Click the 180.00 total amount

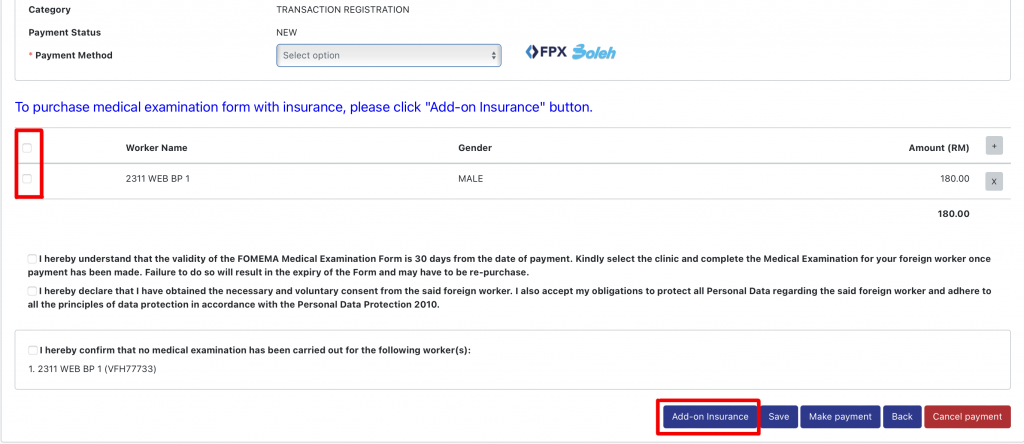[x=953, y=213]
